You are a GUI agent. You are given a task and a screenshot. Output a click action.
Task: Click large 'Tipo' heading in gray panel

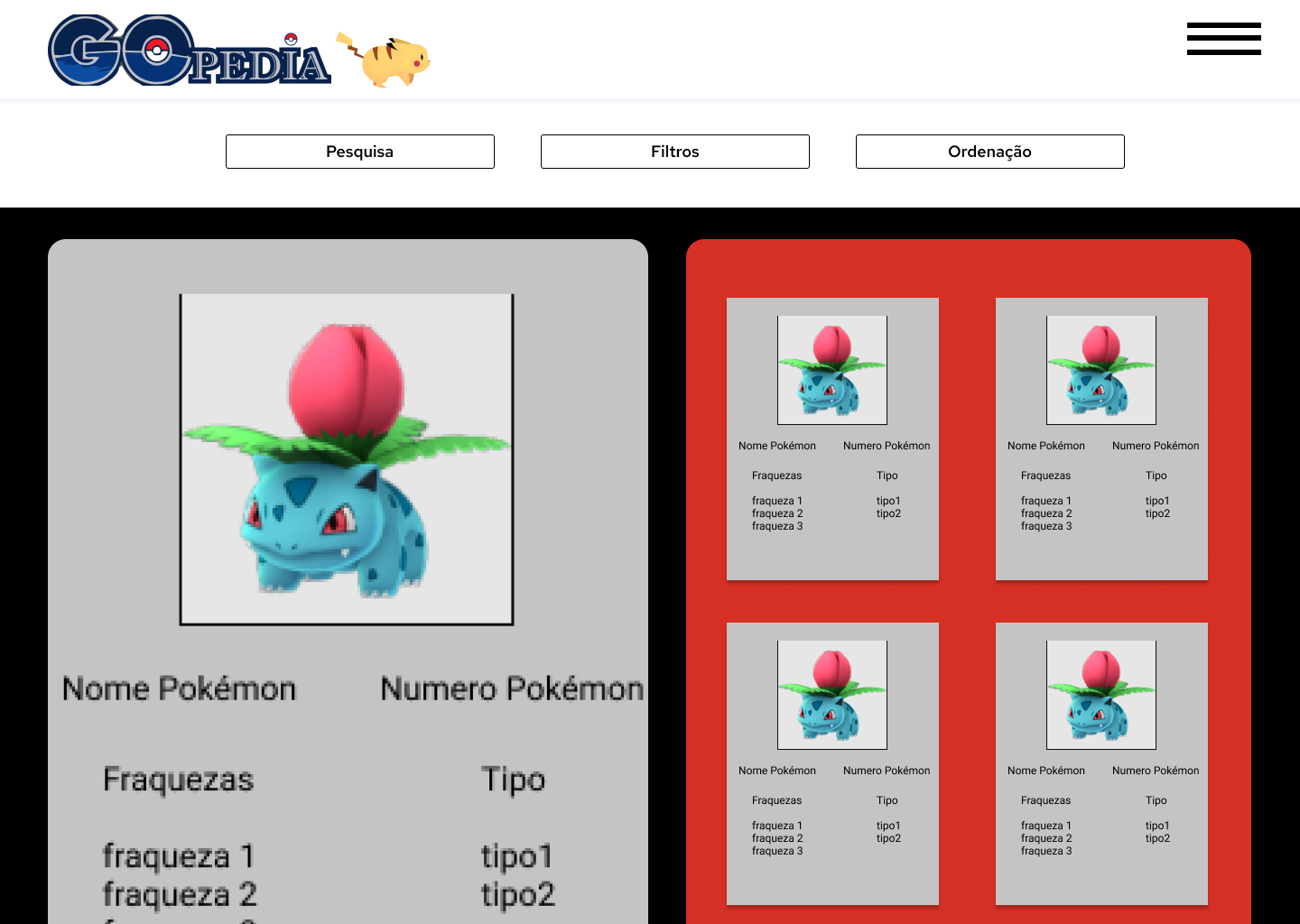tap(513, 781)
